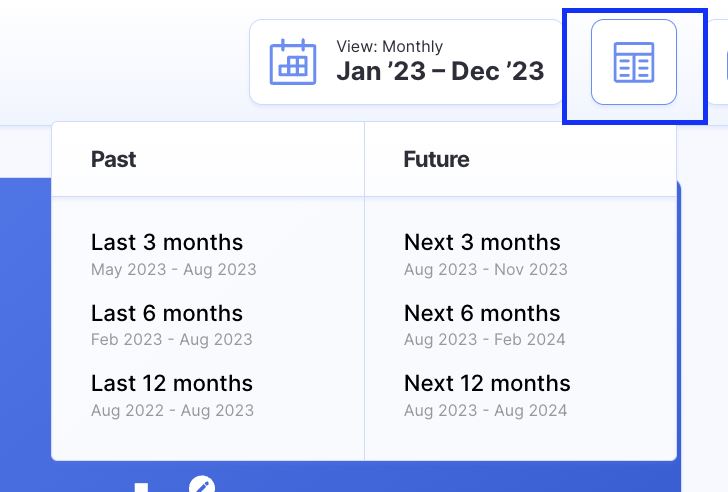Click the May 2023 - Aug 2023 subtitle
Screen dimensions: 728x492
(173, 269)
